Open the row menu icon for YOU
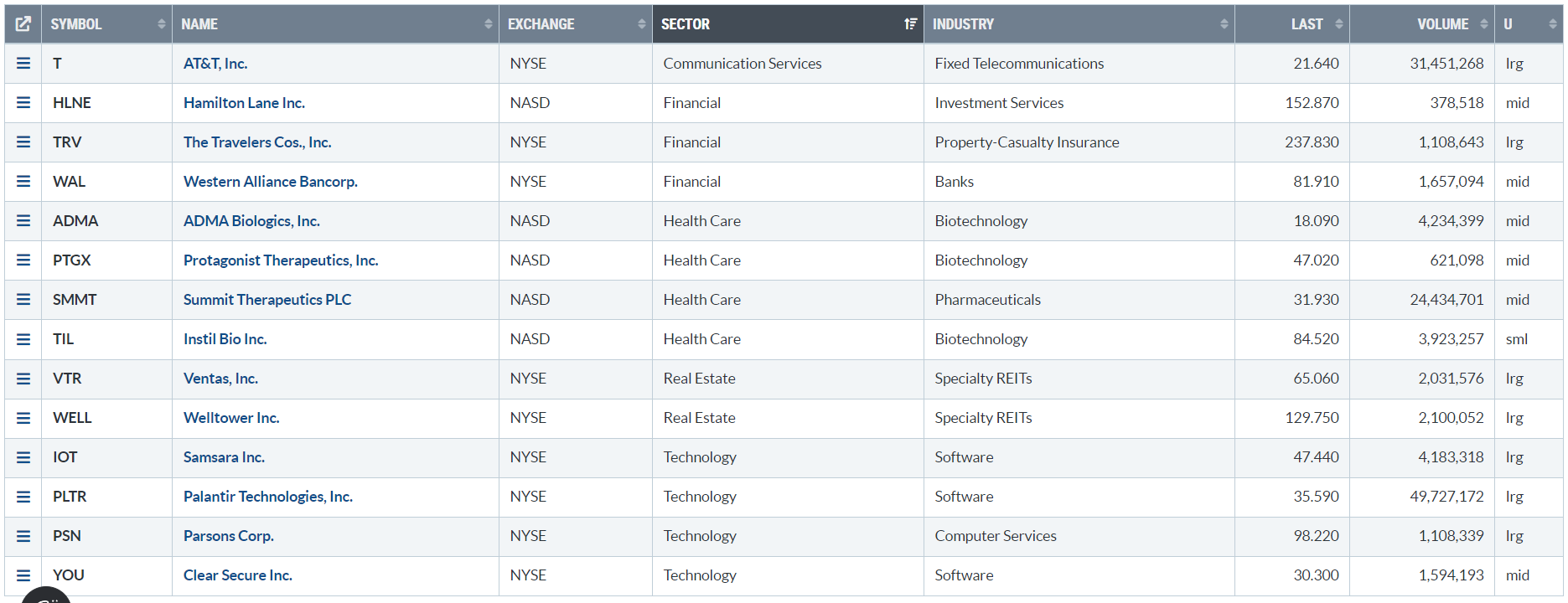1568x603 pixels. pyautogui.click(x=23, y=575)
